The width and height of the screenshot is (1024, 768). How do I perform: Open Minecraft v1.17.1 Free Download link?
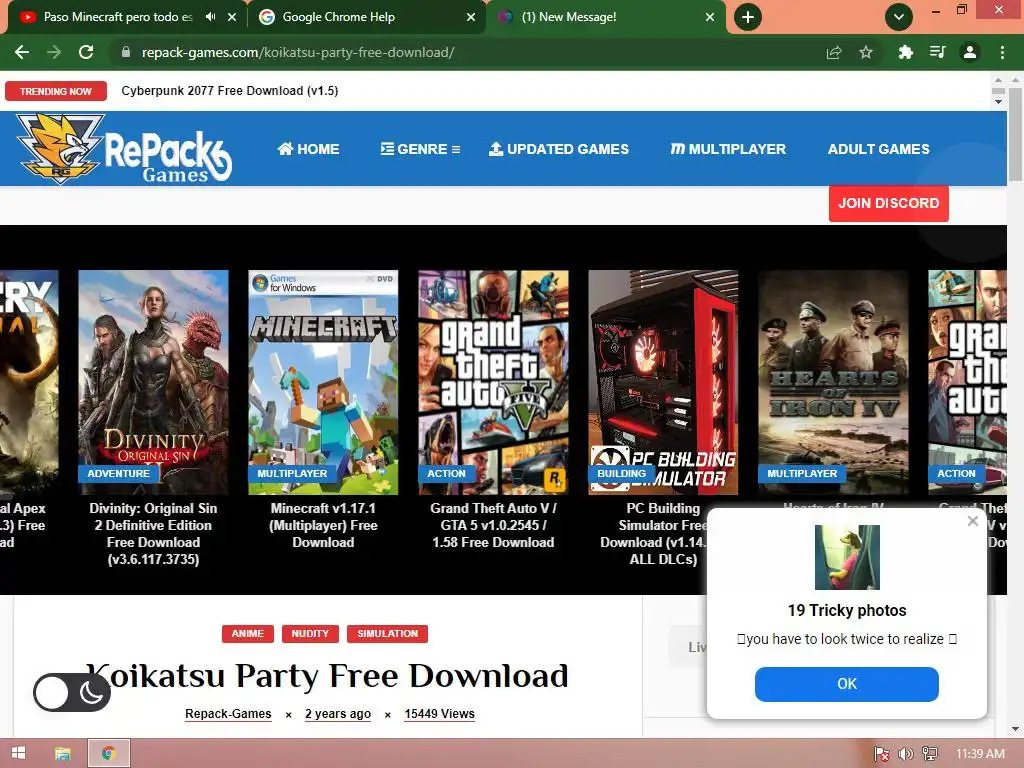[x=323, y=525]
